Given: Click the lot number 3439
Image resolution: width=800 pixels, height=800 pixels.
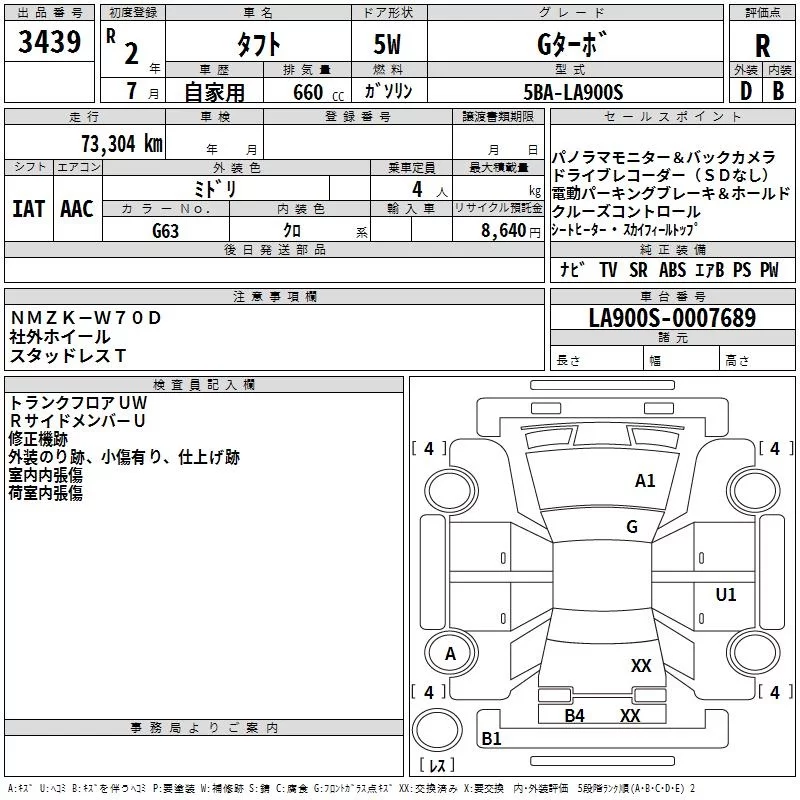Looking at the screenshot, I should (49, 41).
